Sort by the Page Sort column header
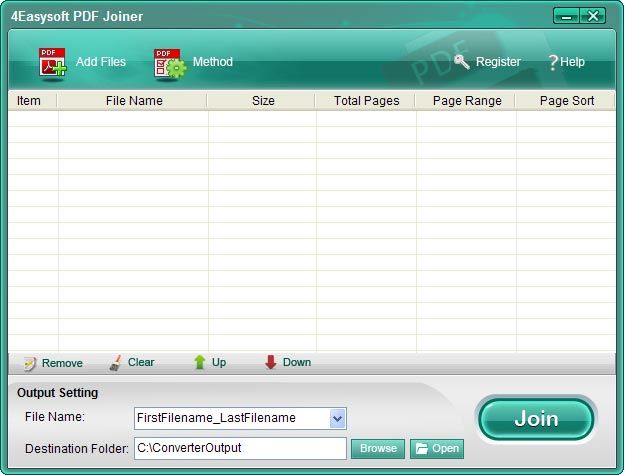 click(566, 101)
